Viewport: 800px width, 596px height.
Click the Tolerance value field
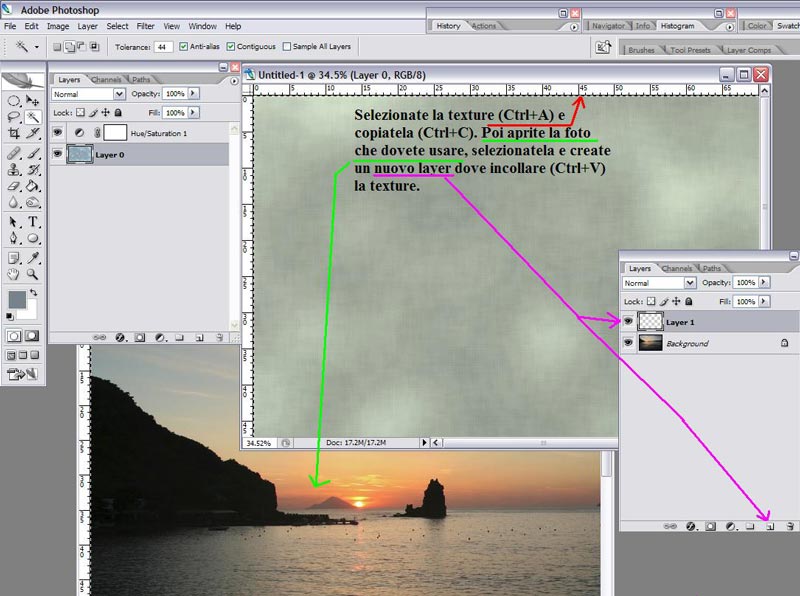click(163, 47)
